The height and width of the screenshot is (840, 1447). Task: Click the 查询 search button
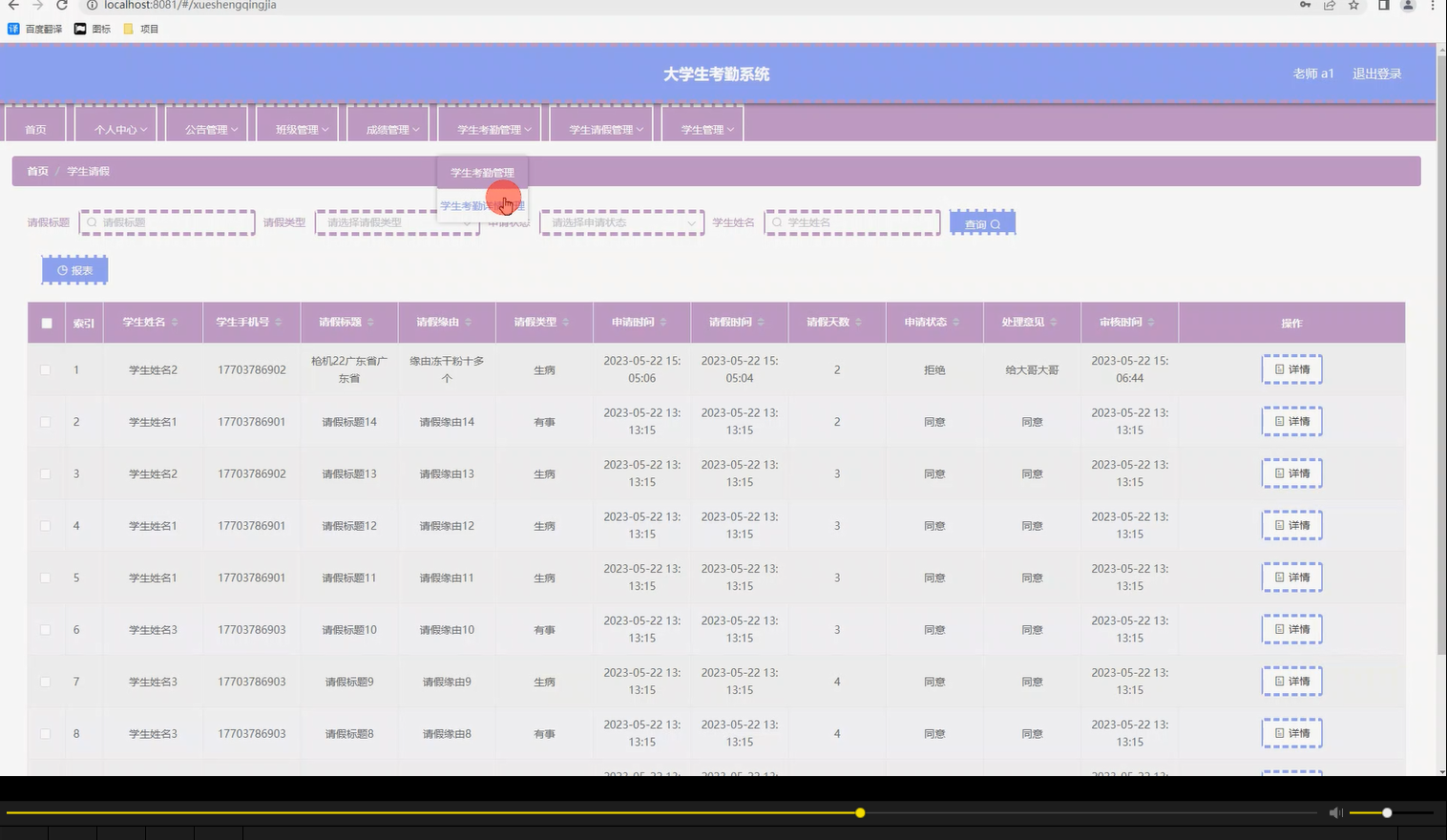(982, 223)
